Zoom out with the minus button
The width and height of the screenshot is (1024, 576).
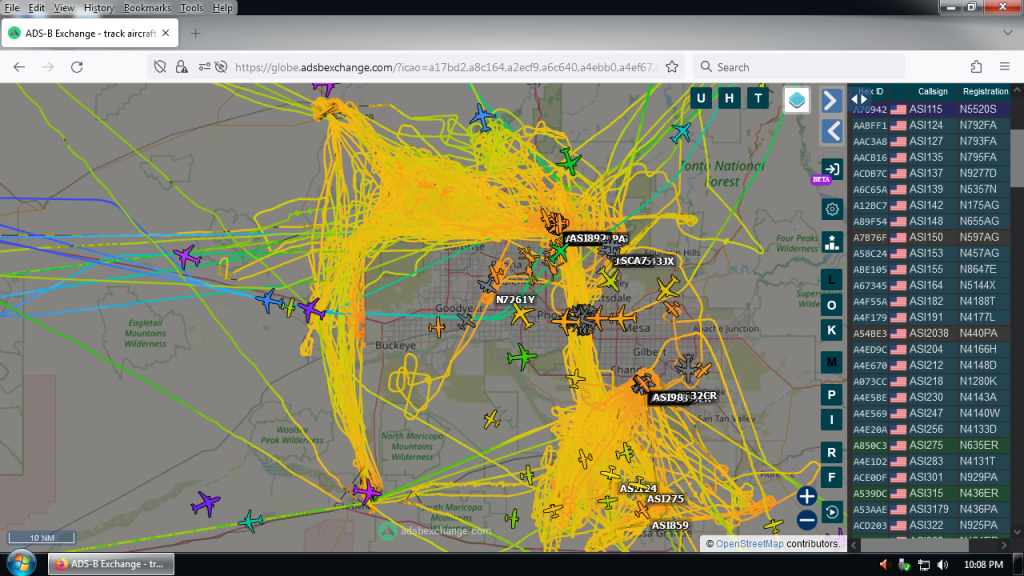point(807,520)
